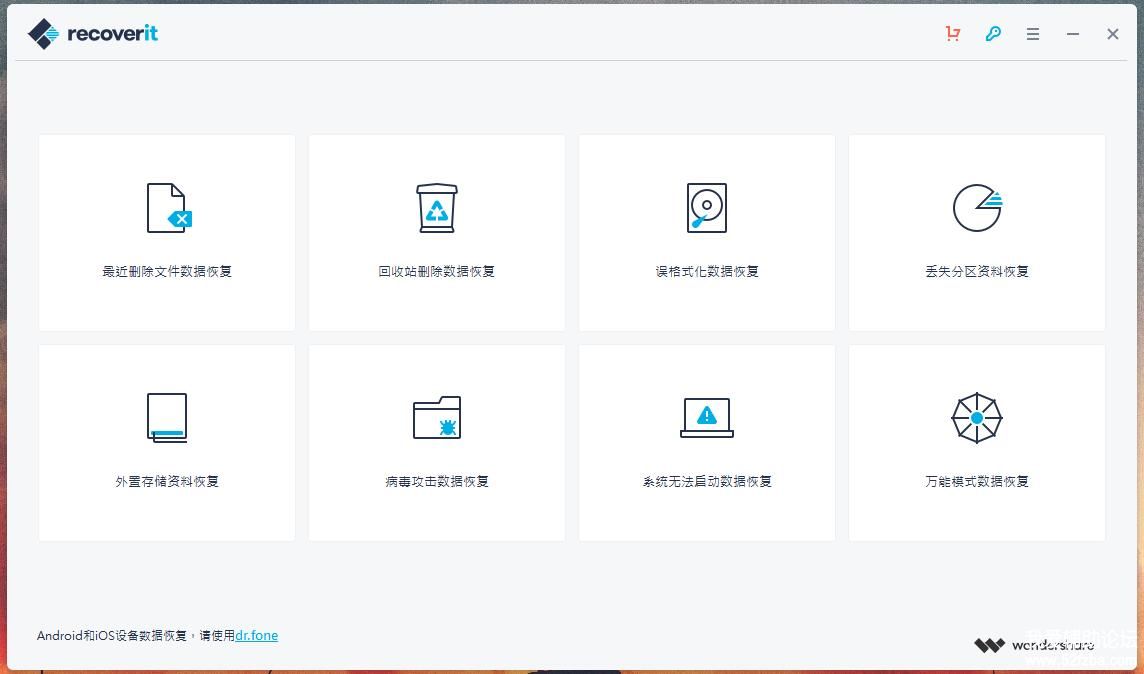Open the system crash laptop warning icon
Screen dimensions: 1144x674
(707, 417)
